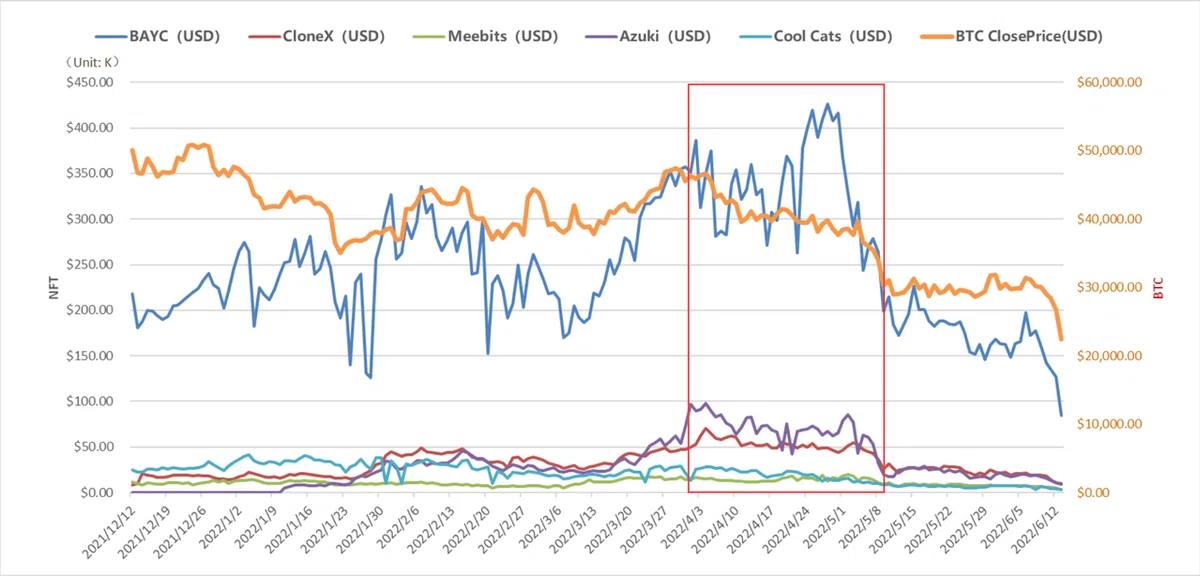Click the 2022/5/8 date label
This screenshot has width=1200, height=576.
point(861,529)
